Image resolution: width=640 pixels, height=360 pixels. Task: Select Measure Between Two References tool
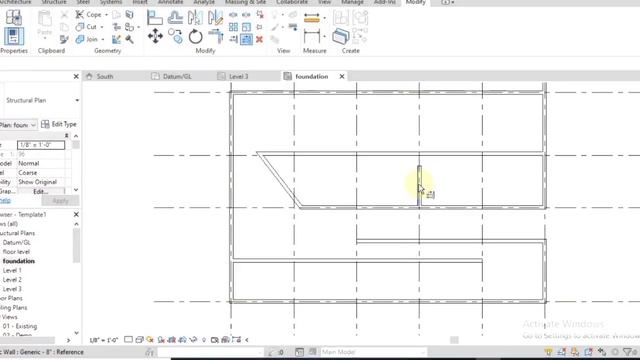click(x=312, y=18)
